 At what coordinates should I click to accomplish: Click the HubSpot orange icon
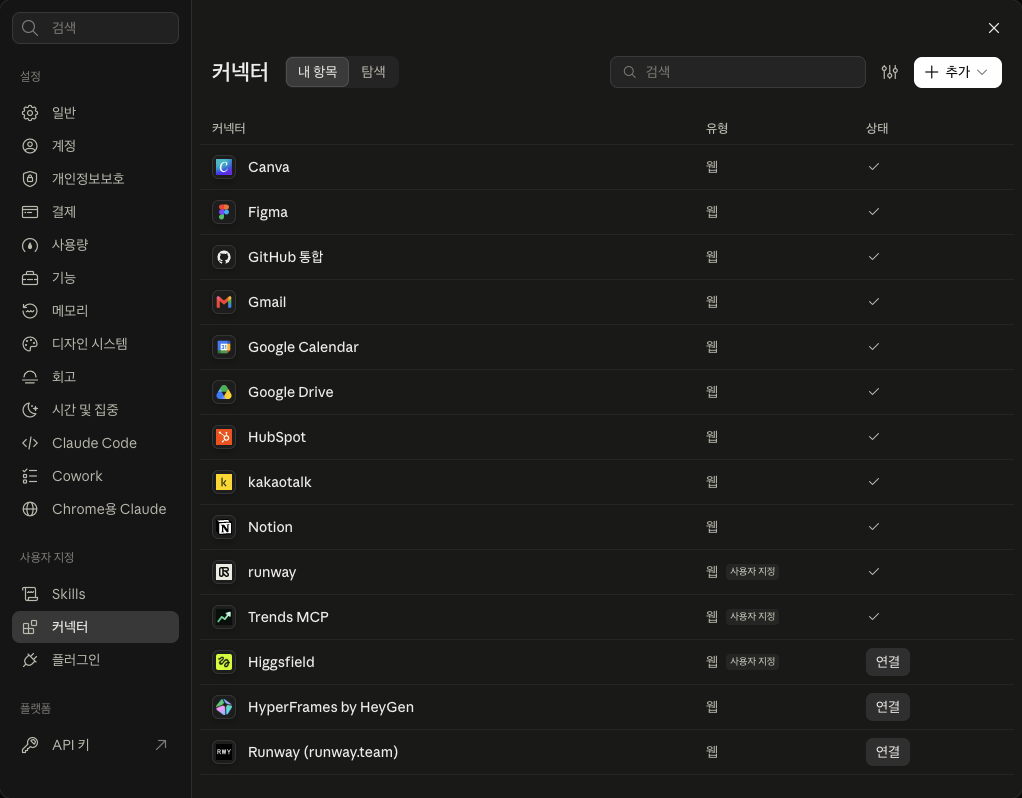click(224, 437)
